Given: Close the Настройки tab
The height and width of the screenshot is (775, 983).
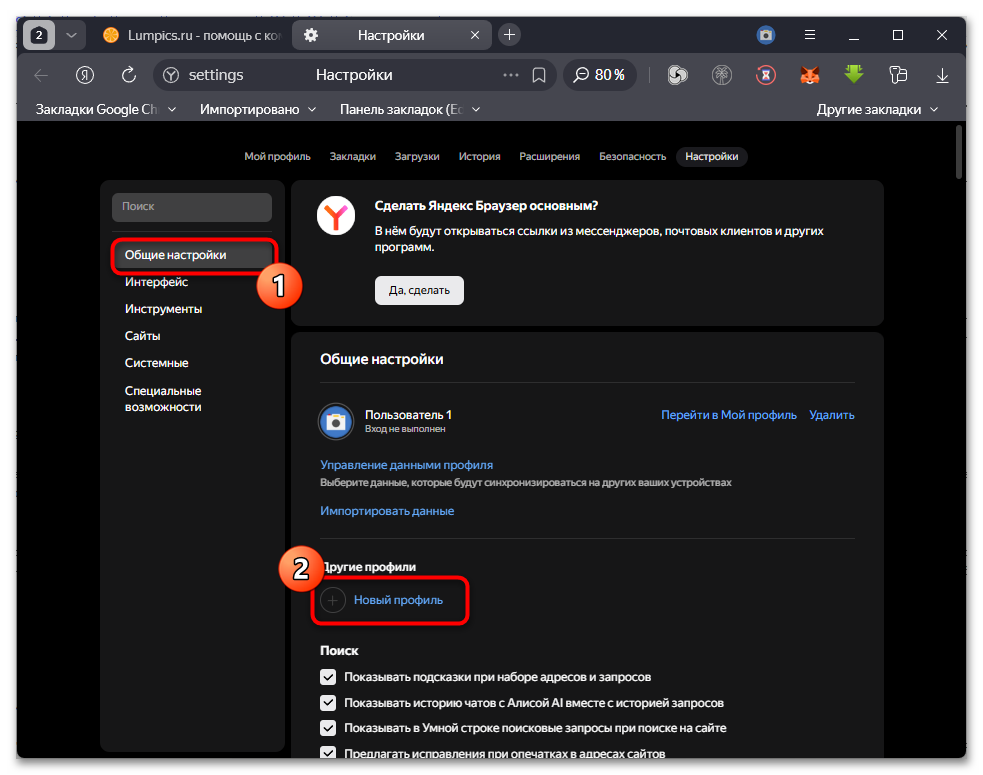Looking at the screenshot, I should pos(475,35).
